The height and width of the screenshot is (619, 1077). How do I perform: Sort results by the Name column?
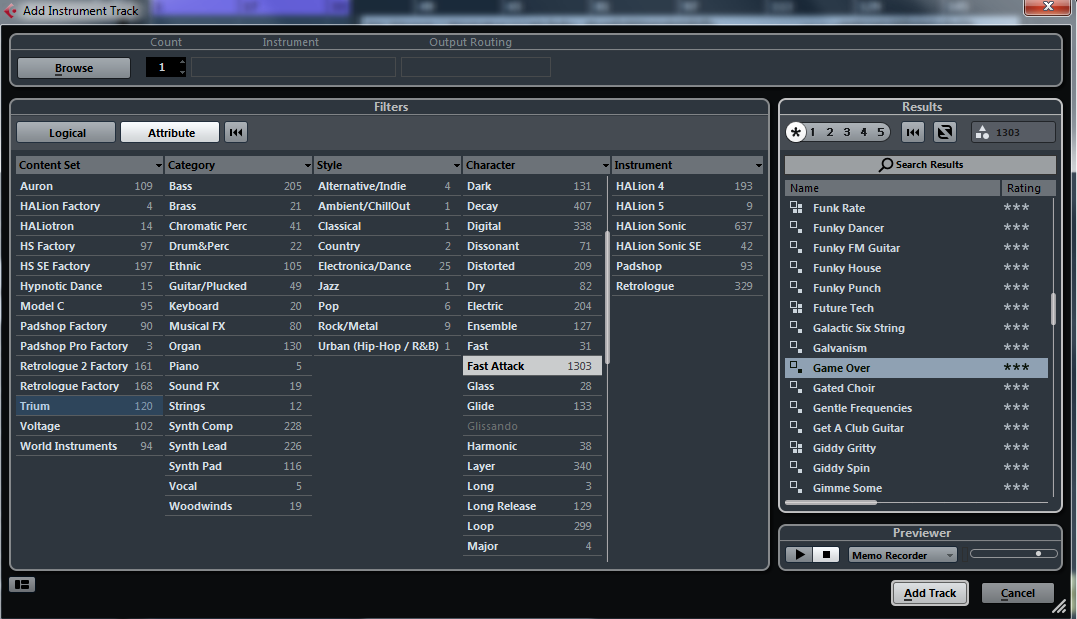click(x=892, y=188)
